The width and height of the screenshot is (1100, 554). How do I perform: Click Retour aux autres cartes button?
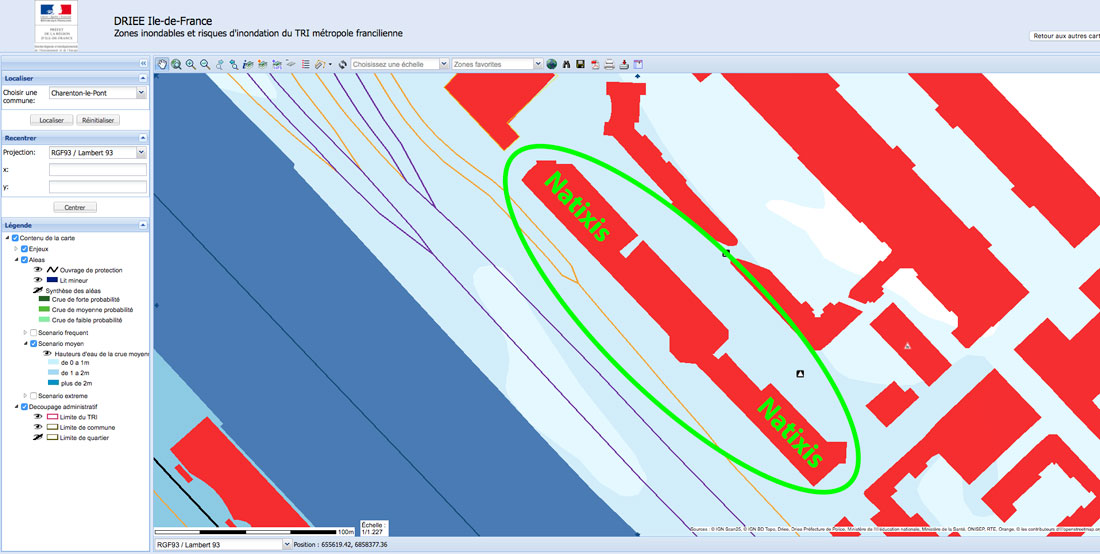(x=1065, y=36)
